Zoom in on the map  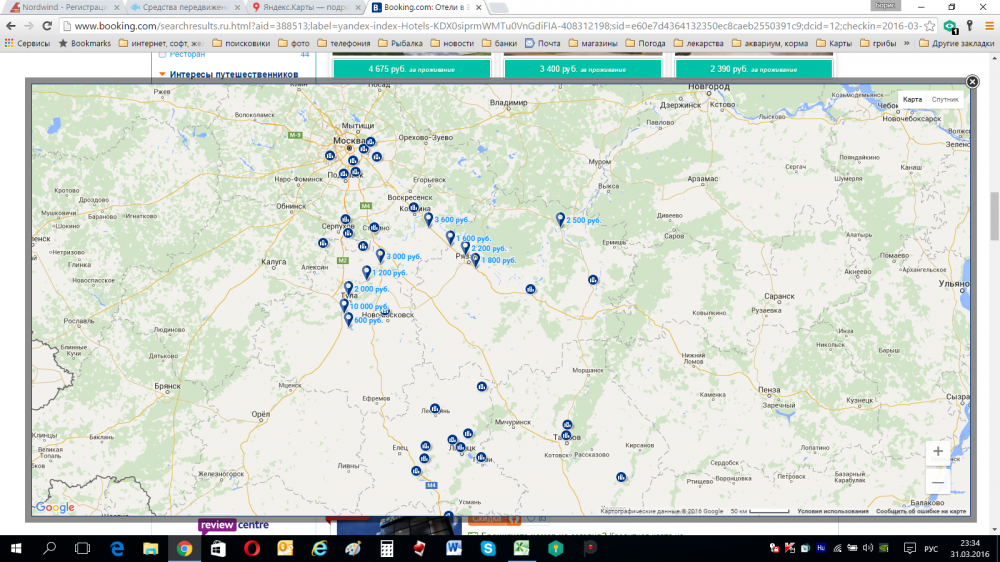(937, 452)
